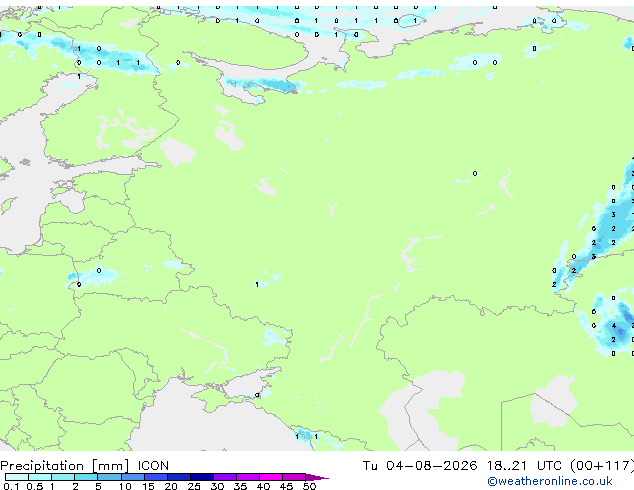Viewport: 634px width, 490px height.
Task: Click the 0.1–0.5 mm palest cyan legend swatch
Action: (x=17, y=477)
